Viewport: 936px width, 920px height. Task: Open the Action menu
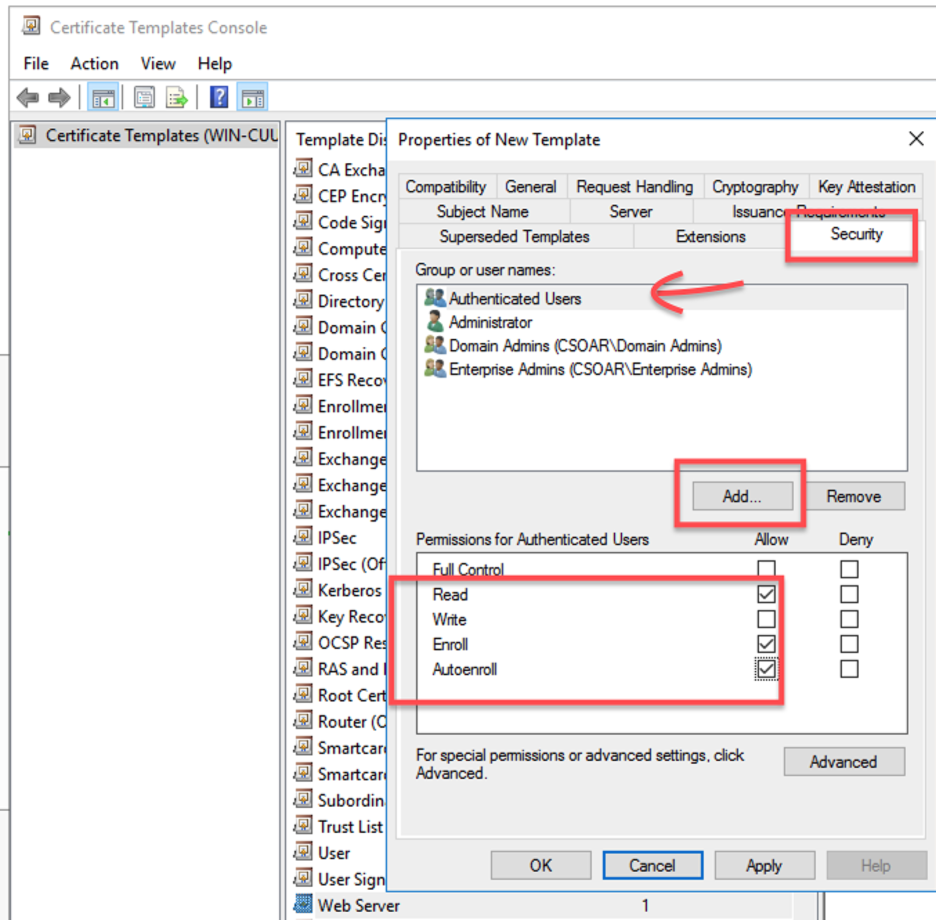94,63
